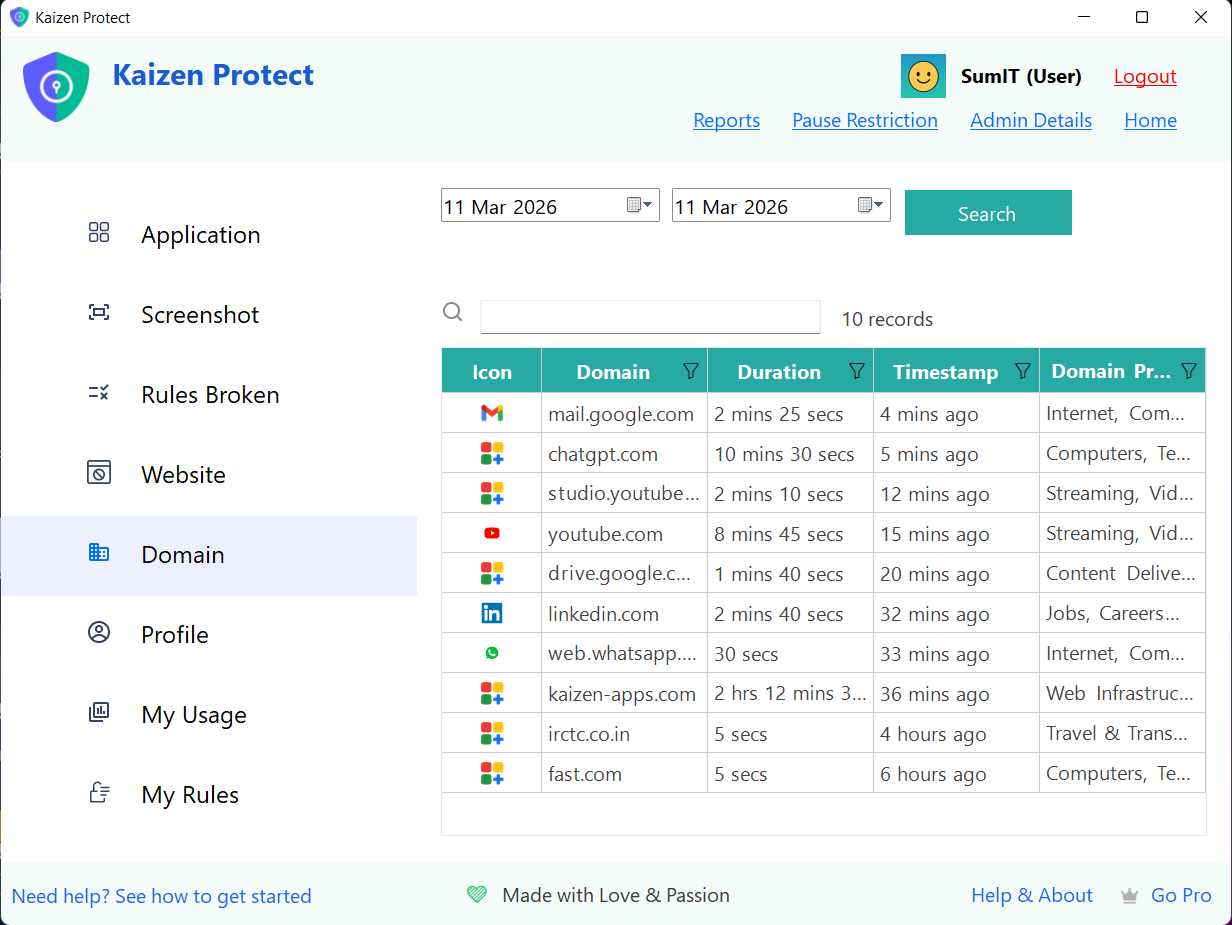This screenshot has height=925, width=1232.
Task: Open Reports from the top navigation
Action: click(x=727, y=120)
